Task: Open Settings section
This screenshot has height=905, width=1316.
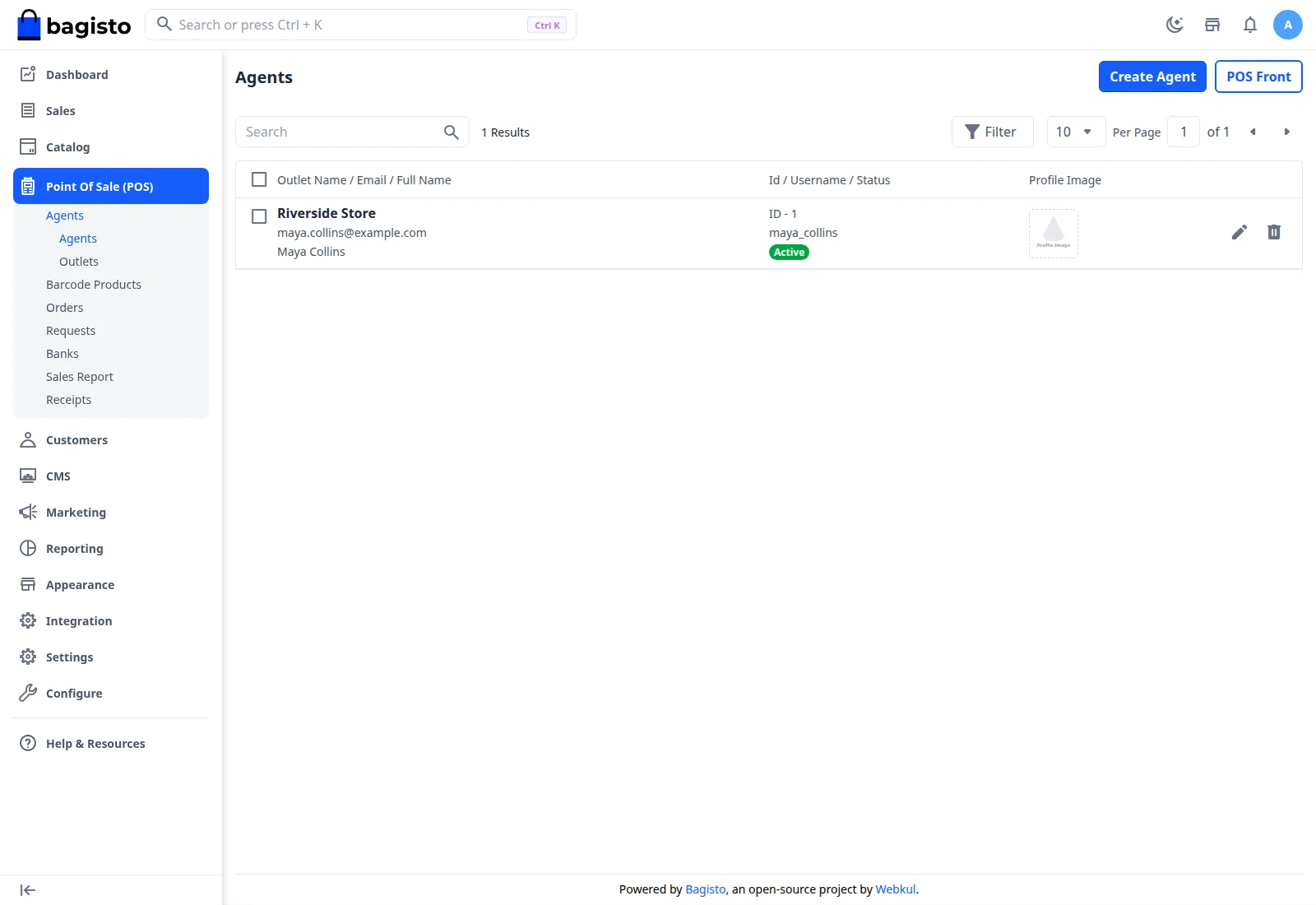Action: click(x=111, y=657)
